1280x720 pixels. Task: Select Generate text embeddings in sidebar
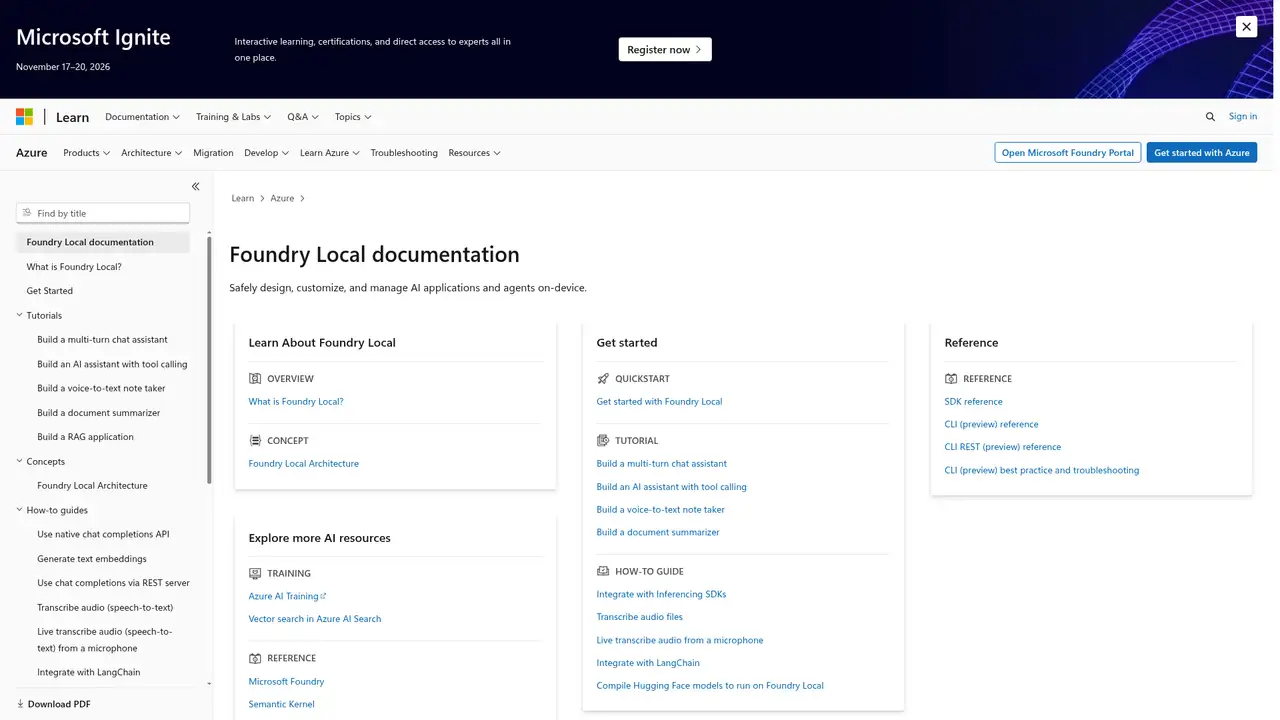[92, 559]
